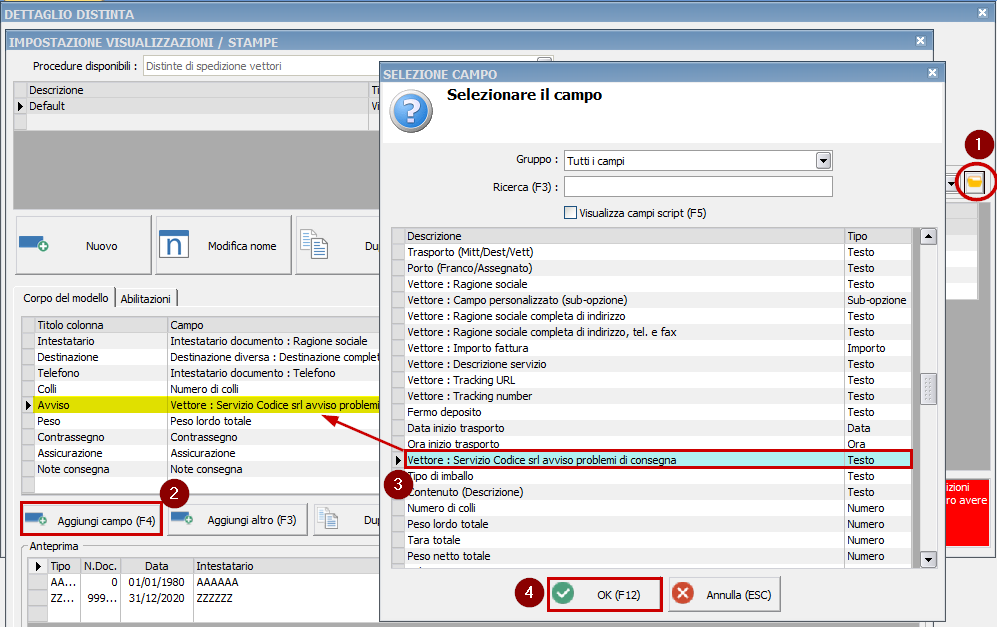Click Aggiungi altro (F3) button
The height and width of the screenshot is (627, 997).
click(x=237, y=519)
